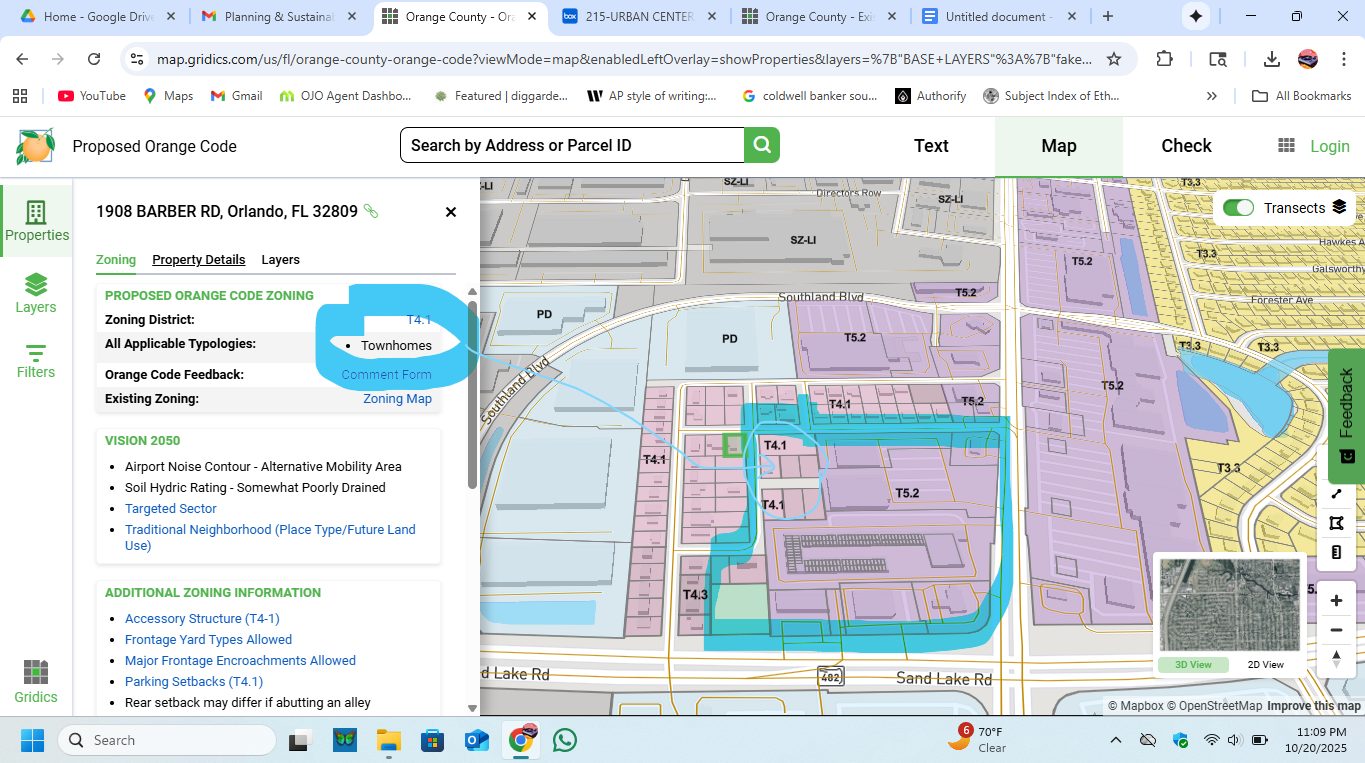Screen dimensions: 1365x763
Task: Select the polygon area draw tool
Action: pos(1337,523)
